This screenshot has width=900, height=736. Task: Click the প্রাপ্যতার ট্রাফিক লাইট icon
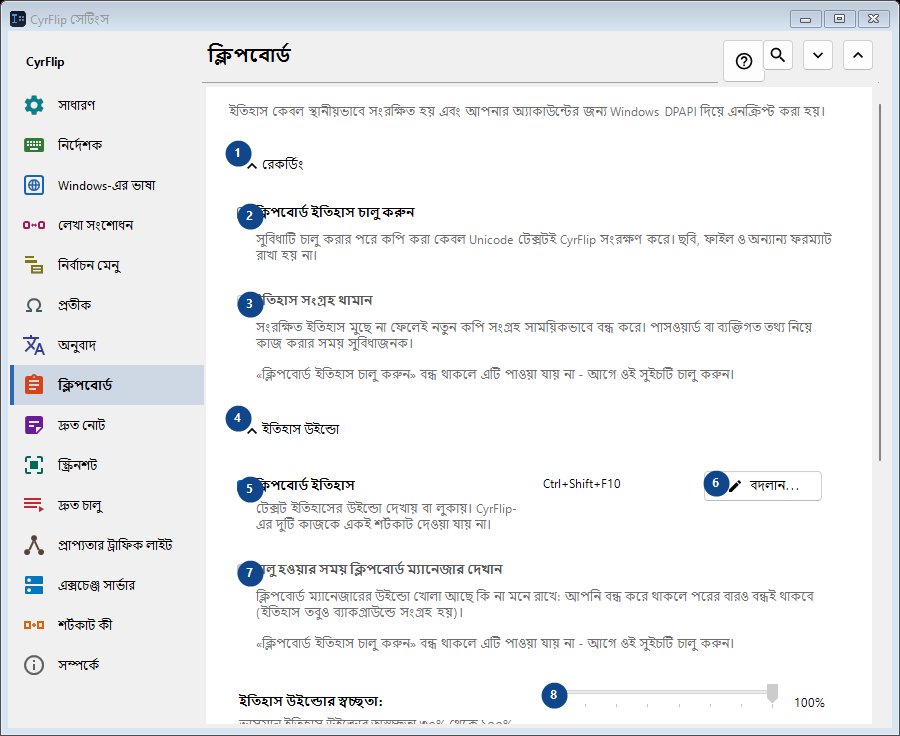click(x=34, y=545)
